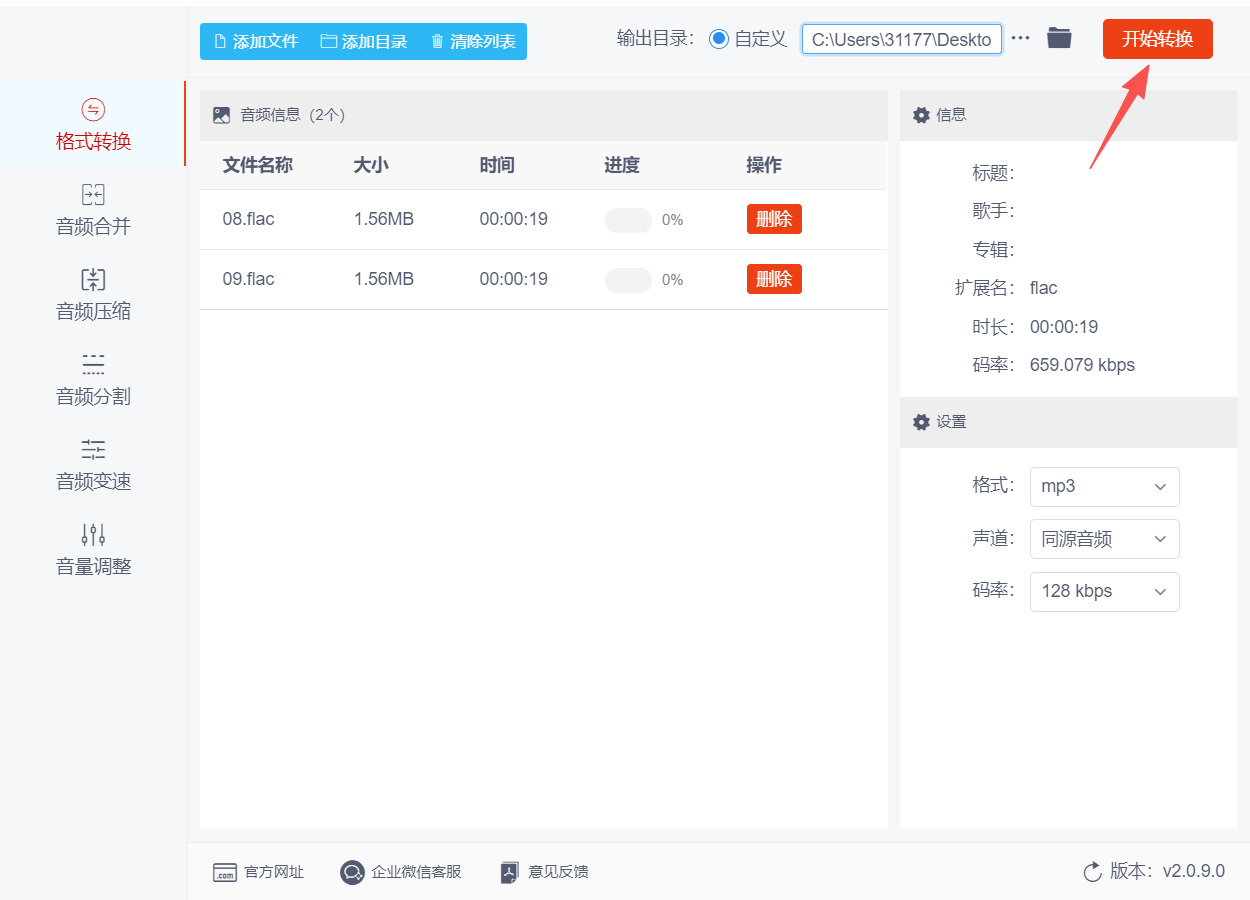Click the version refresh icon
The height and width of the screenshot is (900, 1250).
pyautogui.click(x=1093, y=872)
